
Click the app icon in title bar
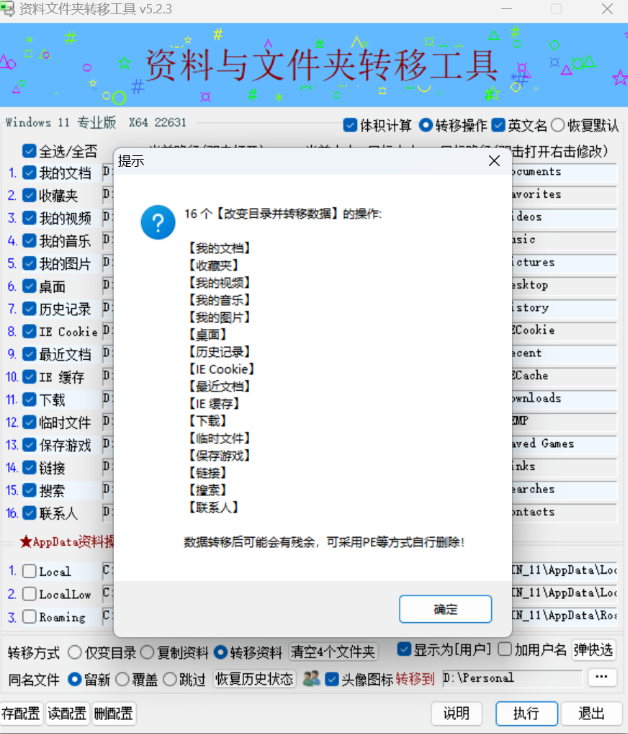pos(10,9)
